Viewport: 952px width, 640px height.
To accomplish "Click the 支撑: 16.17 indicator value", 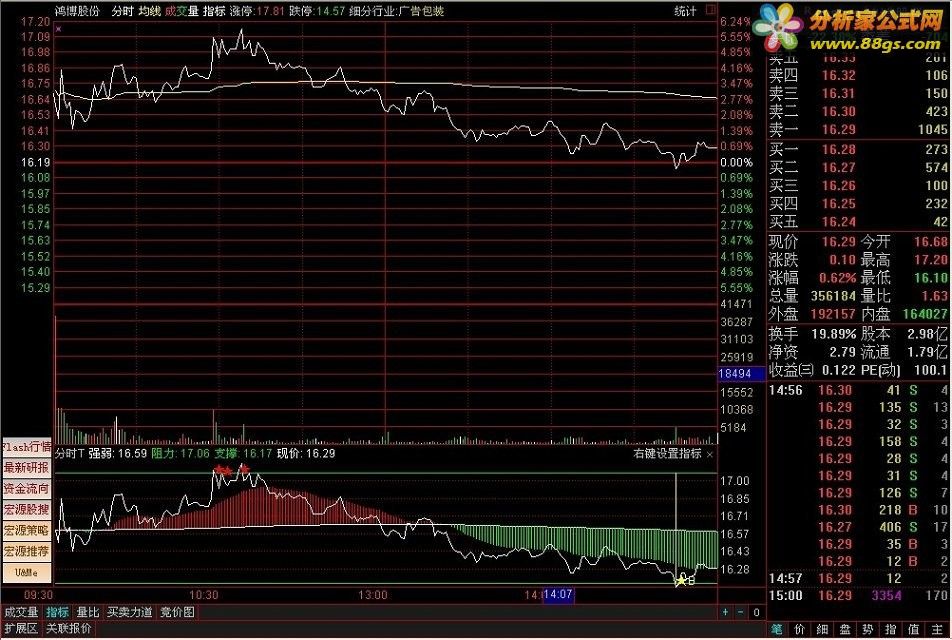I will [243, 454].
